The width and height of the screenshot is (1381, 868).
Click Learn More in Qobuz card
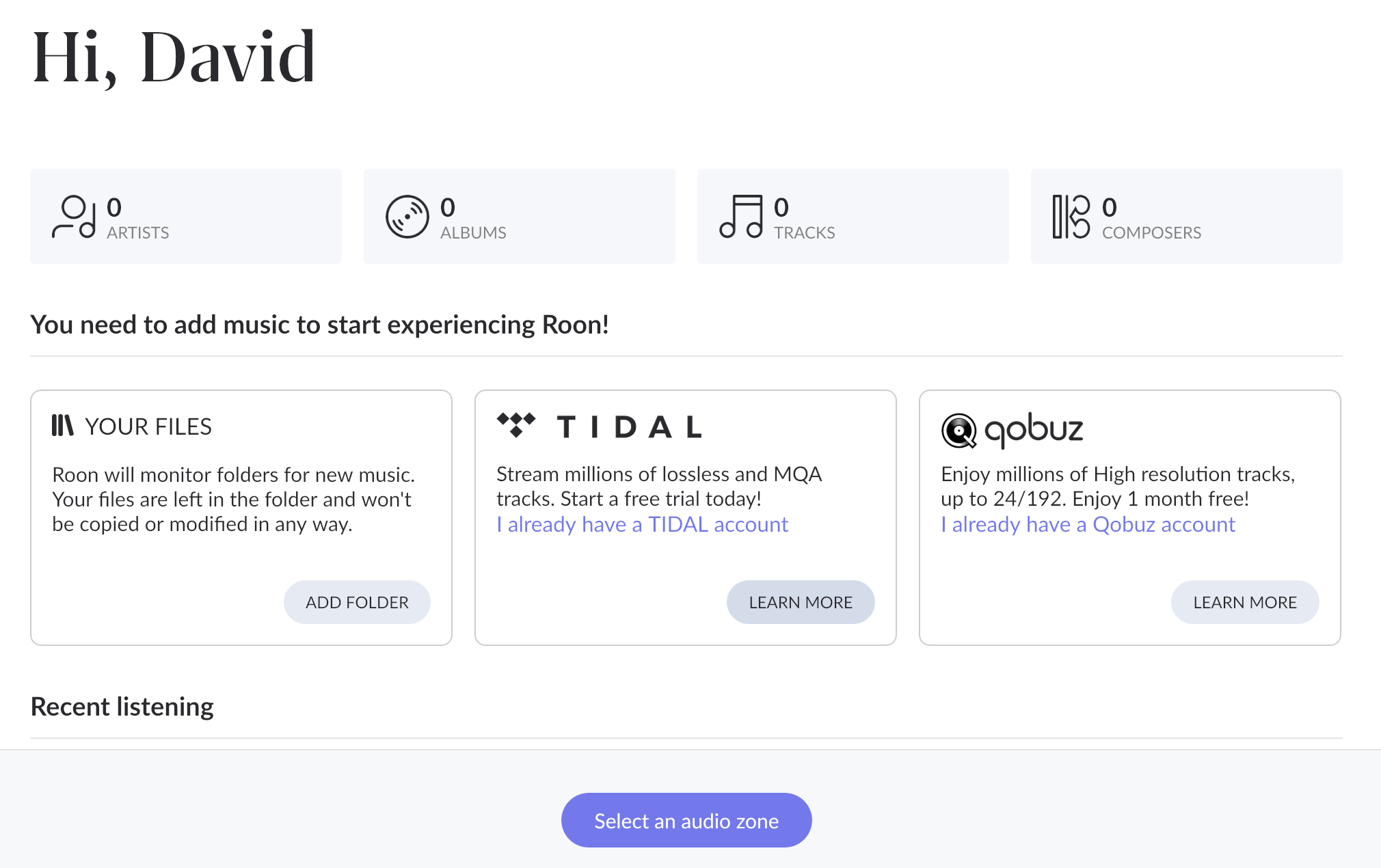(x=1245, y=602)
